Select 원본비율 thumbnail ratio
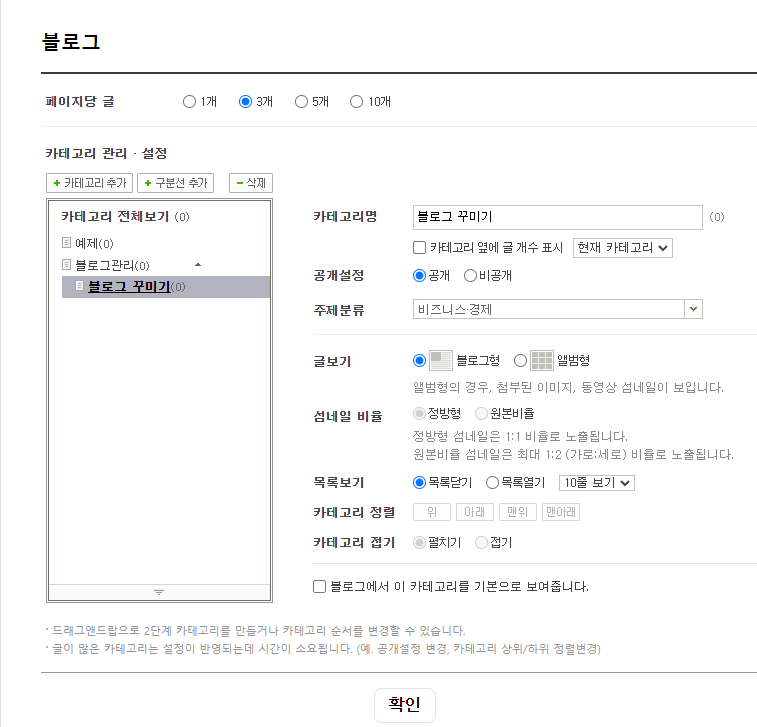Screen dimensions: 757x727 tap(481, 414)
